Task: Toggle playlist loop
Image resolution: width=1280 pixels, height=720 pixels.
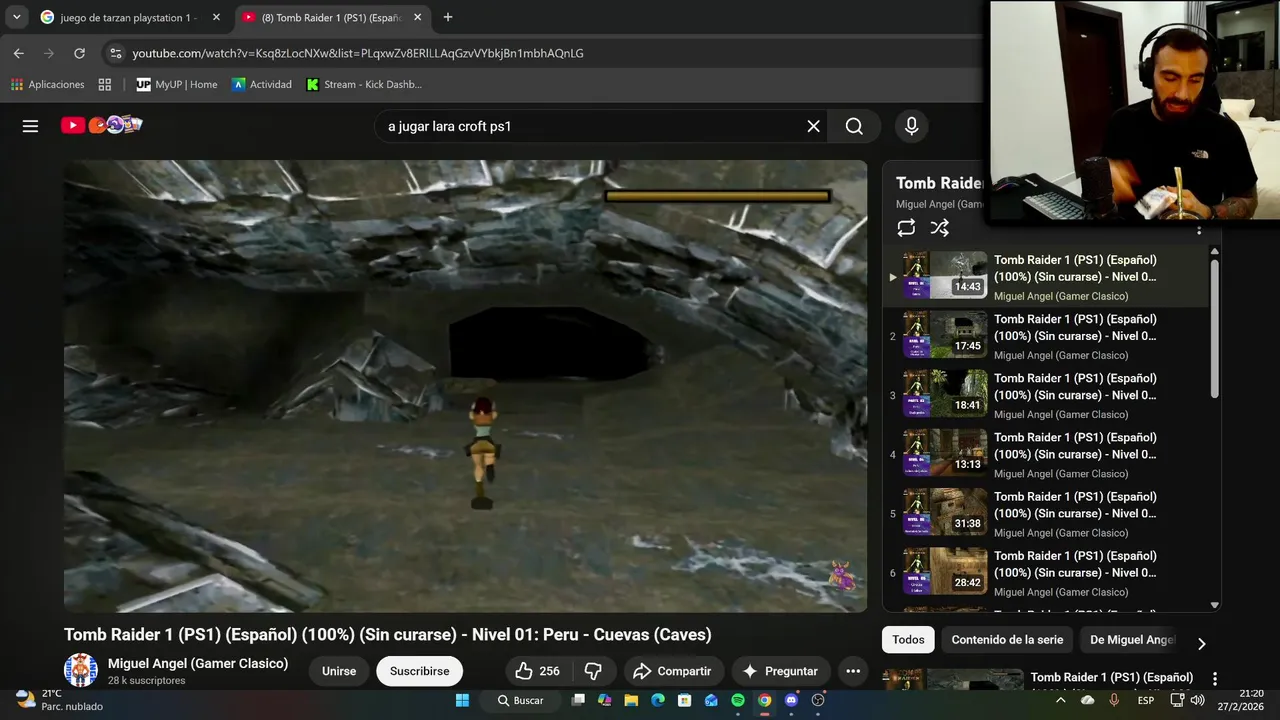Action: coord(906,228)
